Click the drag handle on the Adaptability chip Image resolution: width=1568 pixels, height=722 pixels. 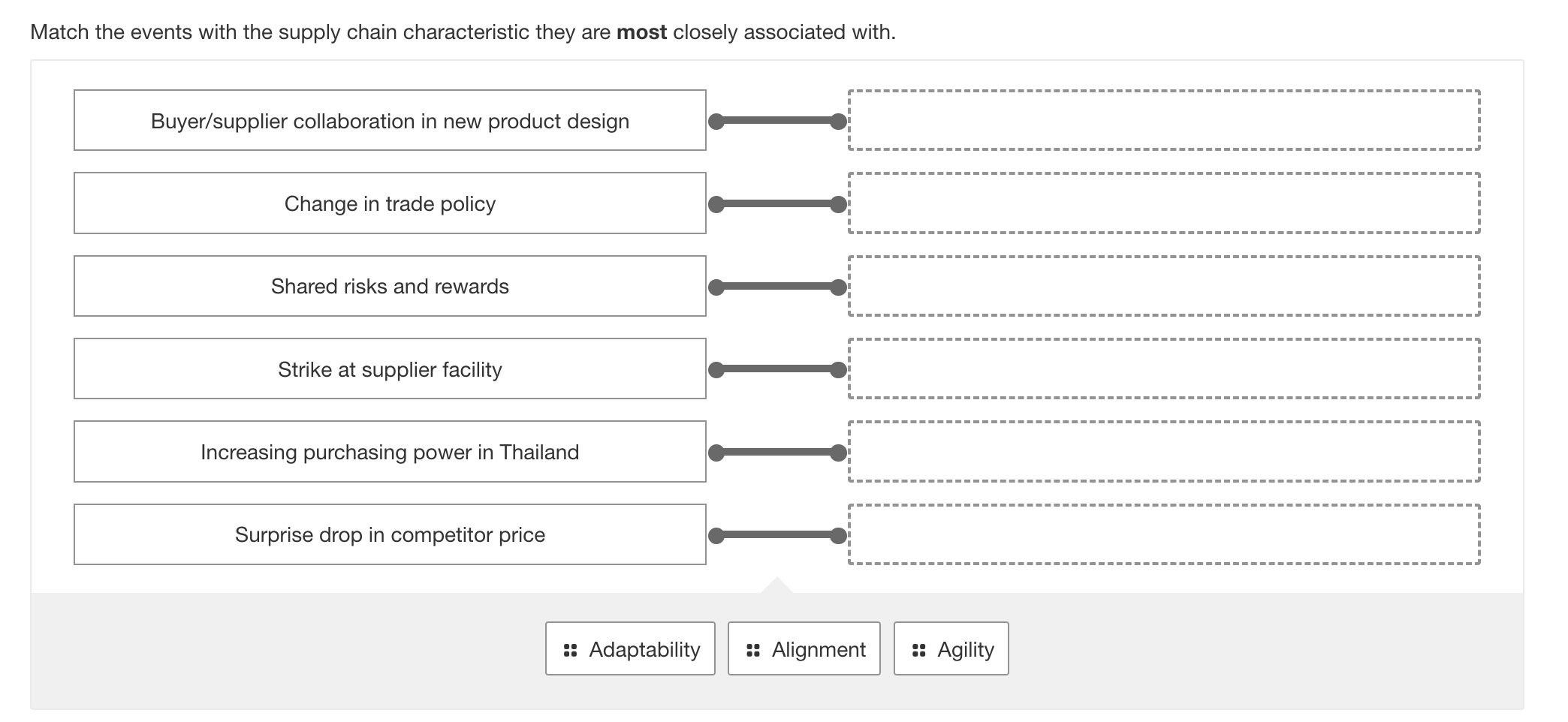pos(571,648)
